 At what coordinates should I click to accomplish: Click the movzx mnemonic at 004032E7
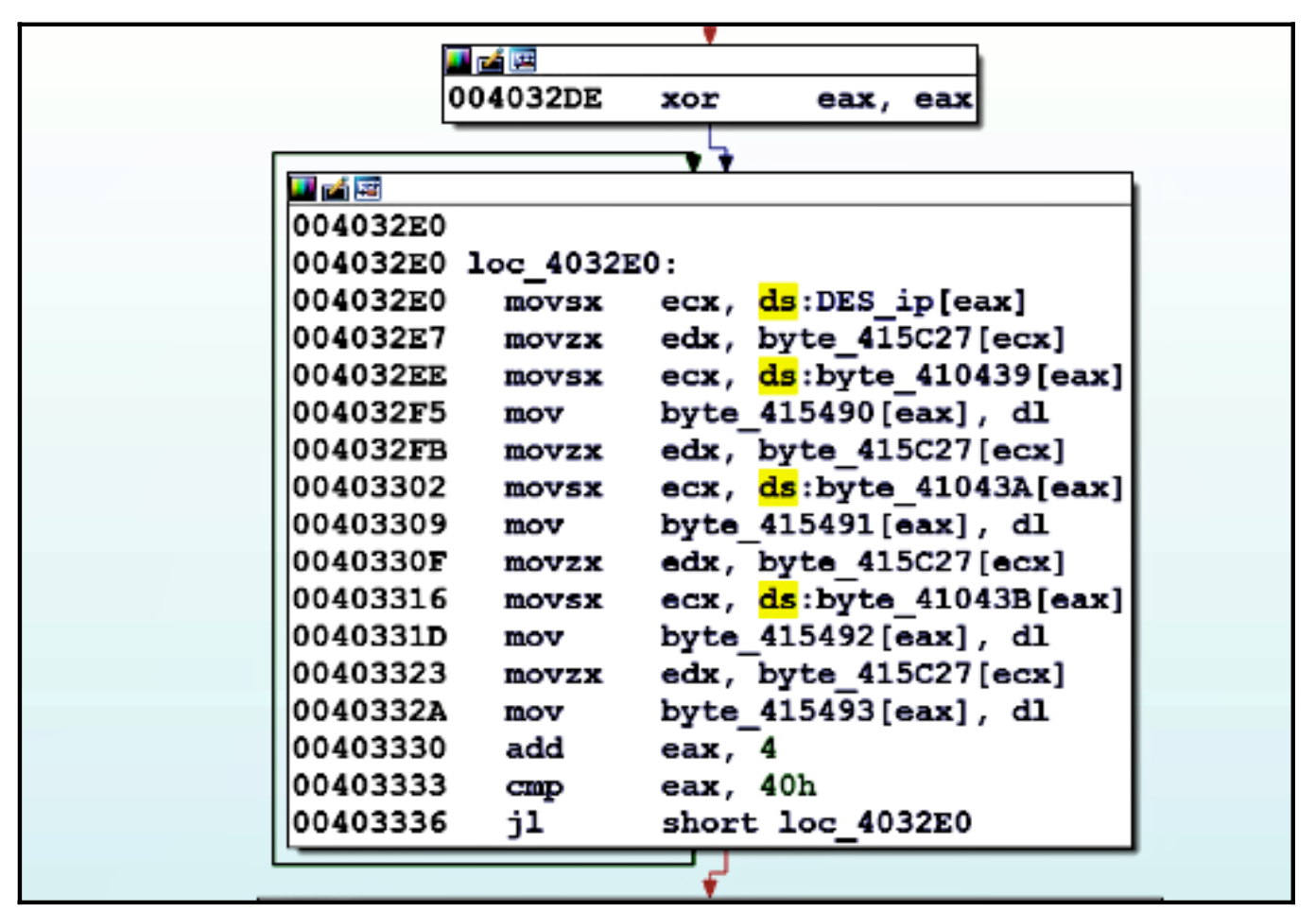coord(553,339)
